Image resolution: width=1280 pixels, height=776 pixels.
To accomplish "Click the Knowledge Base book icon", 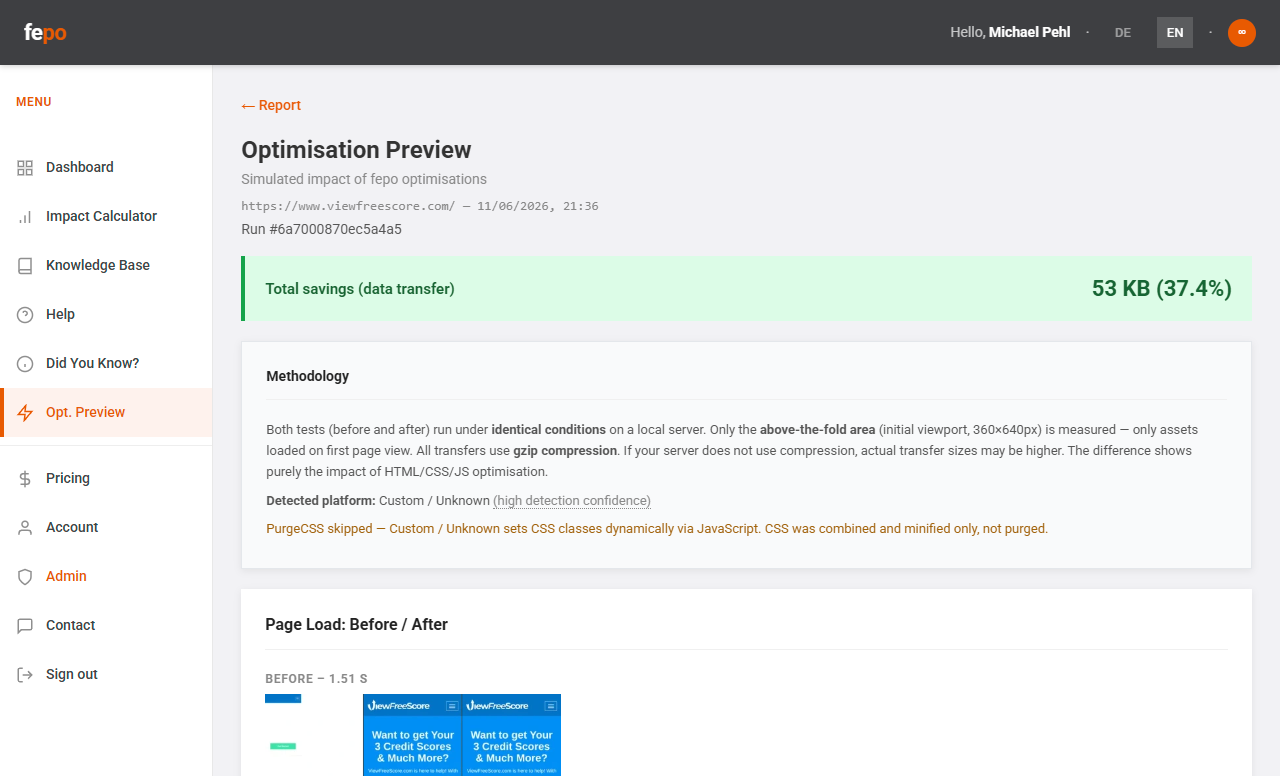I will pyautogui.click(x=25, y=265).
